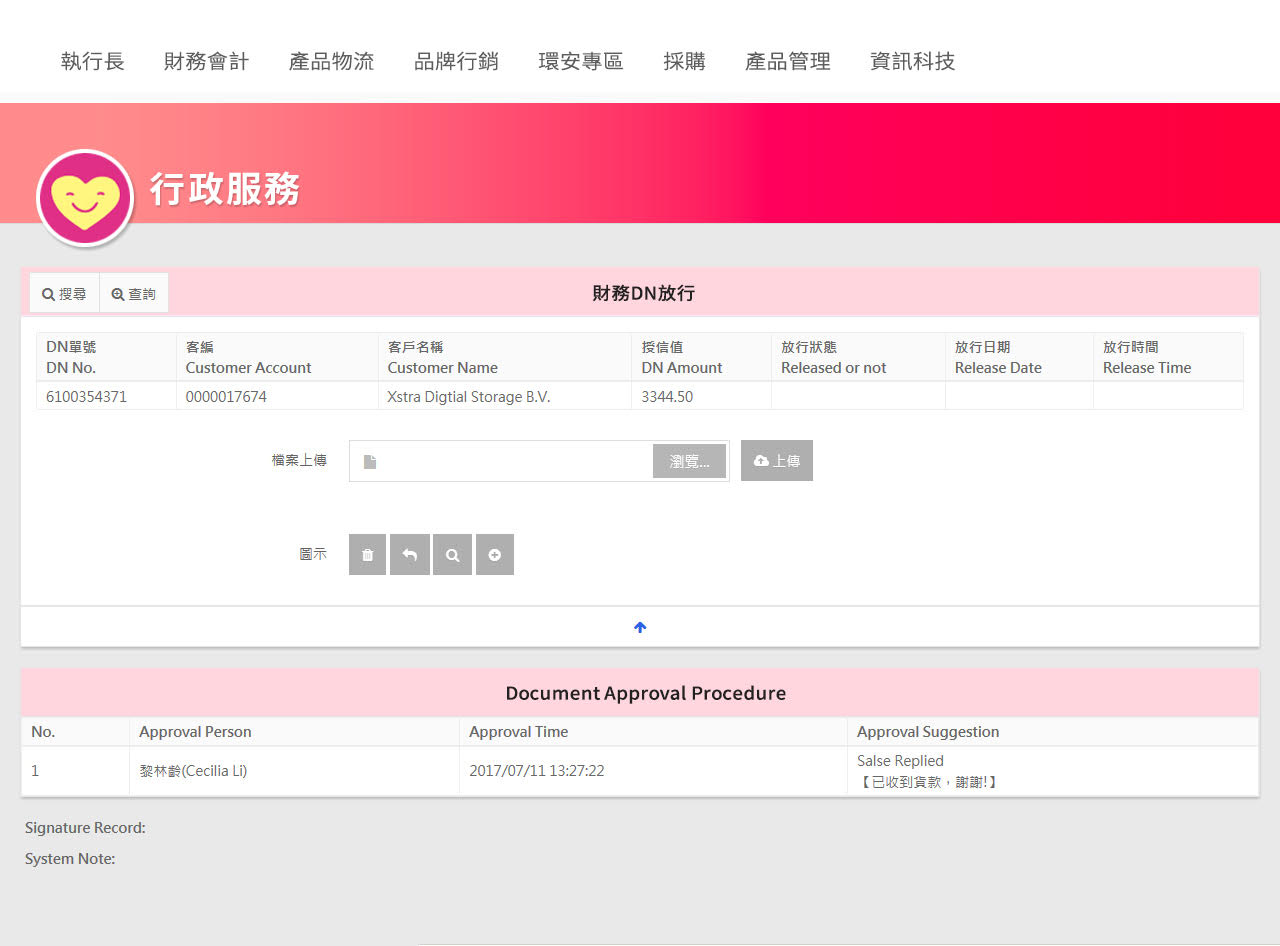Screen dimensions: 1280x946
Task: Open the 環安專區 menu
Action: tap(581, 61)
